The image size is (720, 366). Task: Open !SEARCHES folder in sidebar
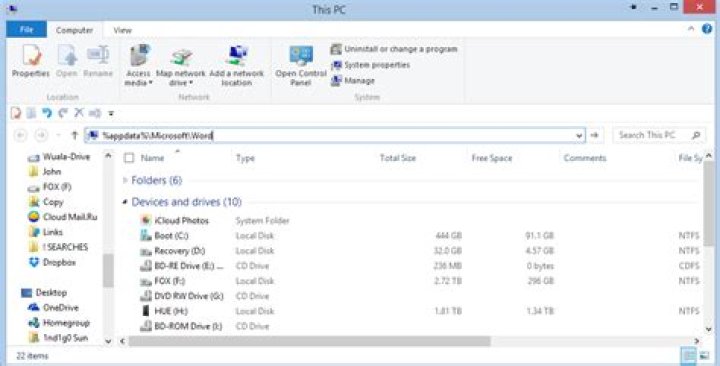pyautogui.click(x=58, y=247)
